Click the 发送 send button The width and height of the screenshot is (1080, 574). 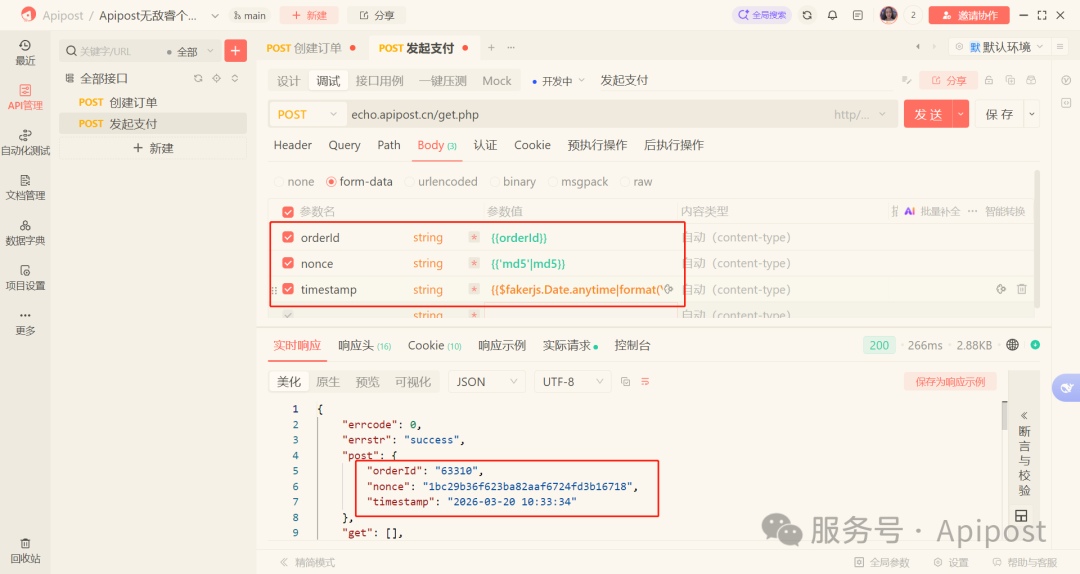(x=928, y=114)
